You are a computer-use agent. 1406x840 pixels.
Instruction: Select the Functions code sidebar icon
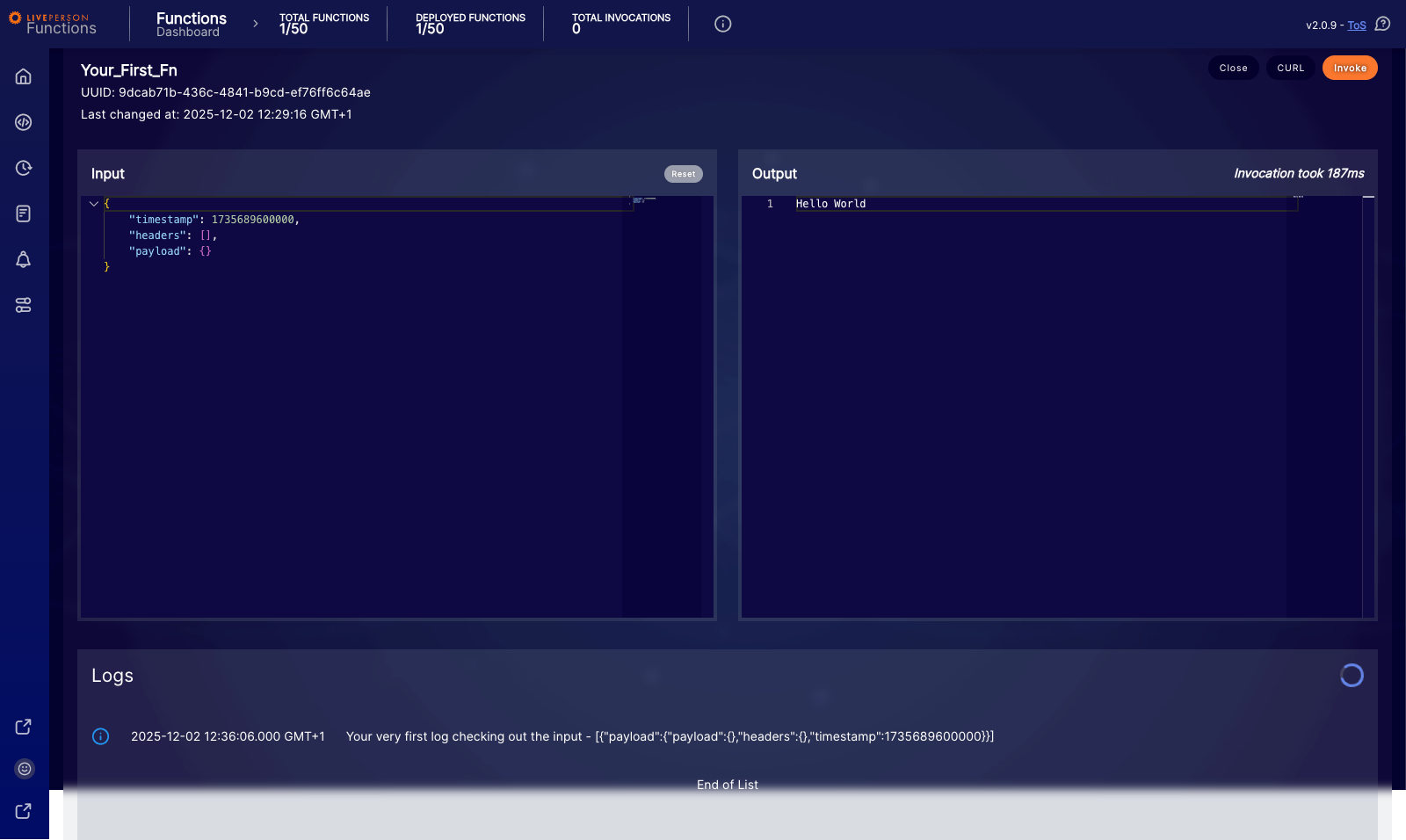[24, 122]
